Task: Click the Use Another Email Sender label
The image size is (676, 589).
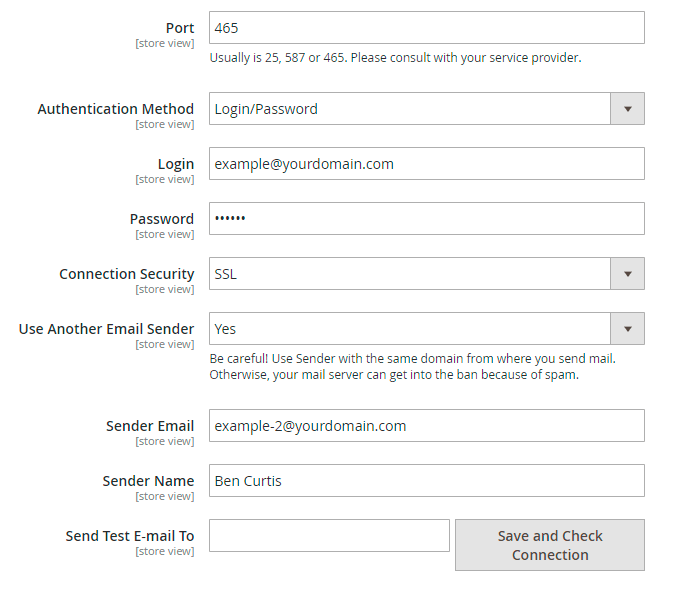Action: click(x=107, y=329)
